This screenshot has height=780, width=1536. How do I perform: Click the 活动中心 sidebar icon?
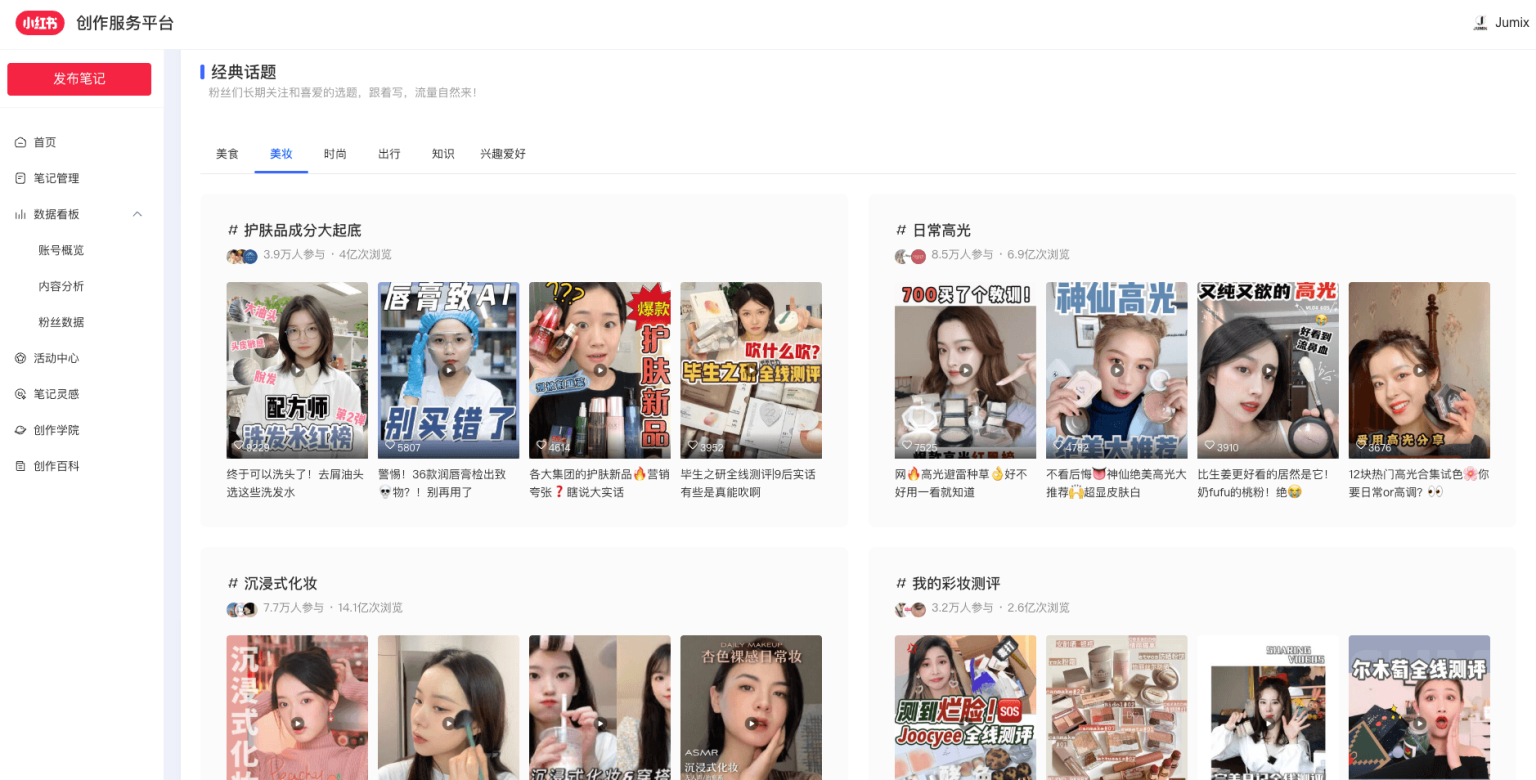(20, 358)
